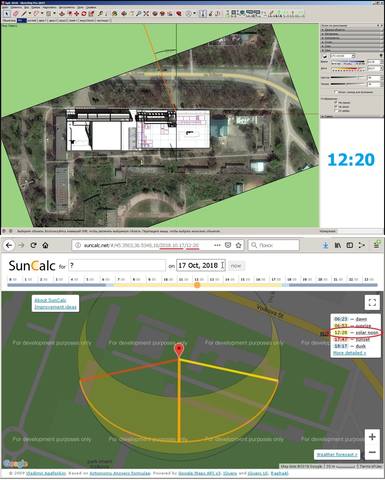This screenshot has height=480, width=385.
Task: Open the map in fullscreen view
Action: (372, 302)
